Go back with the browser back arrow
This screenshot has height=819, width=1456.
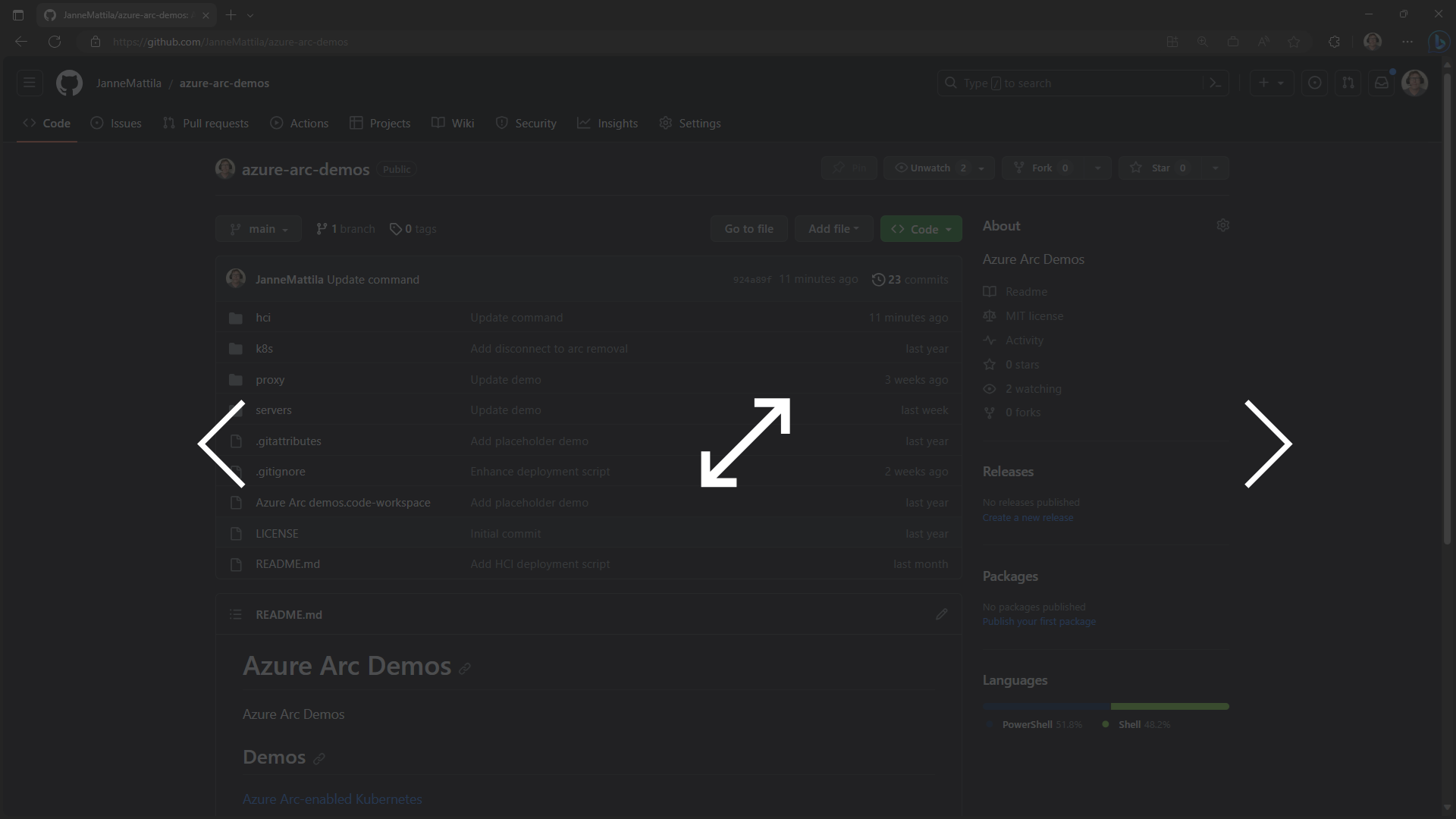21,42
